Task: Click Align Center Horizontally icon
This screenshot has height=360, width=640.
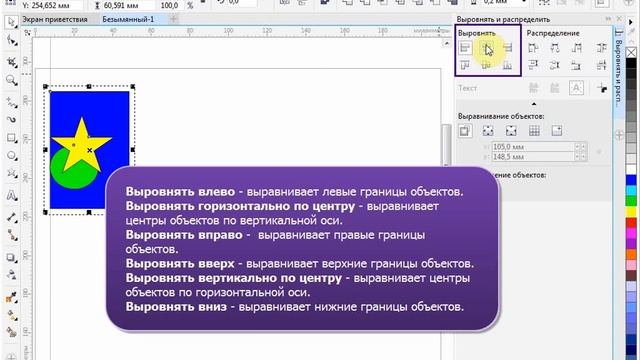Action: [487, 48]
